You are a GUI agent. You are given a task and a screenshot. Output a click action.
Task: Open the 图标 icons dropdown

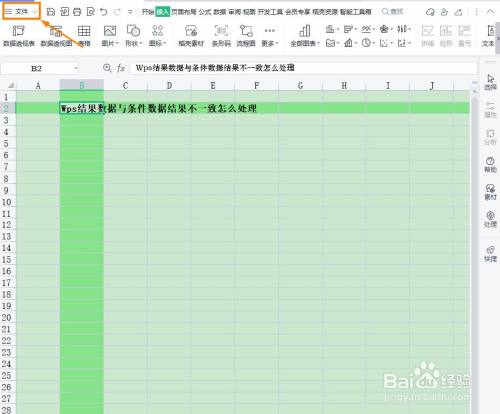pyautogui.click(x=157, y=36)
